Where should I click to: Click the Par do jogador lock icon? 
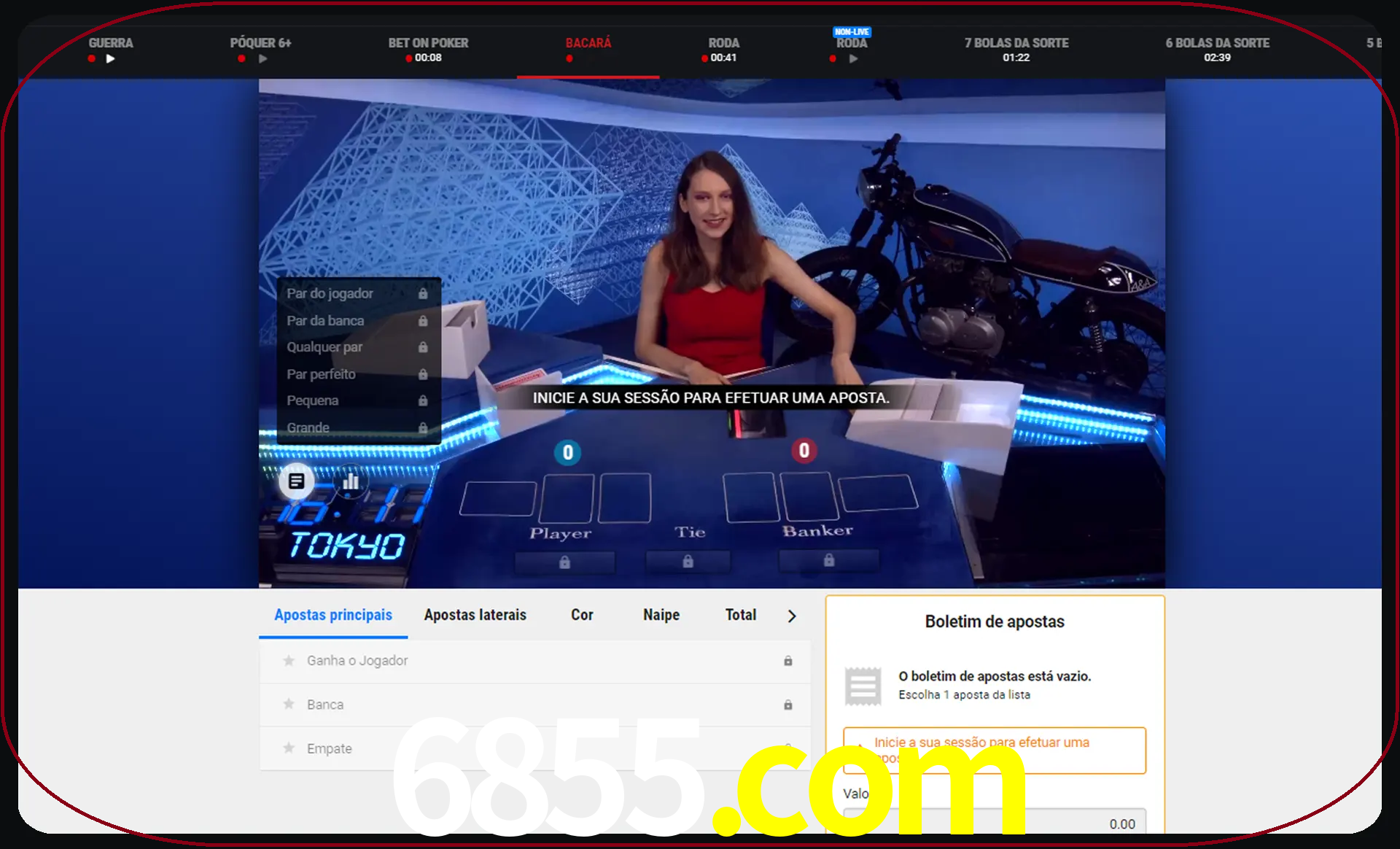click(423, 293)
